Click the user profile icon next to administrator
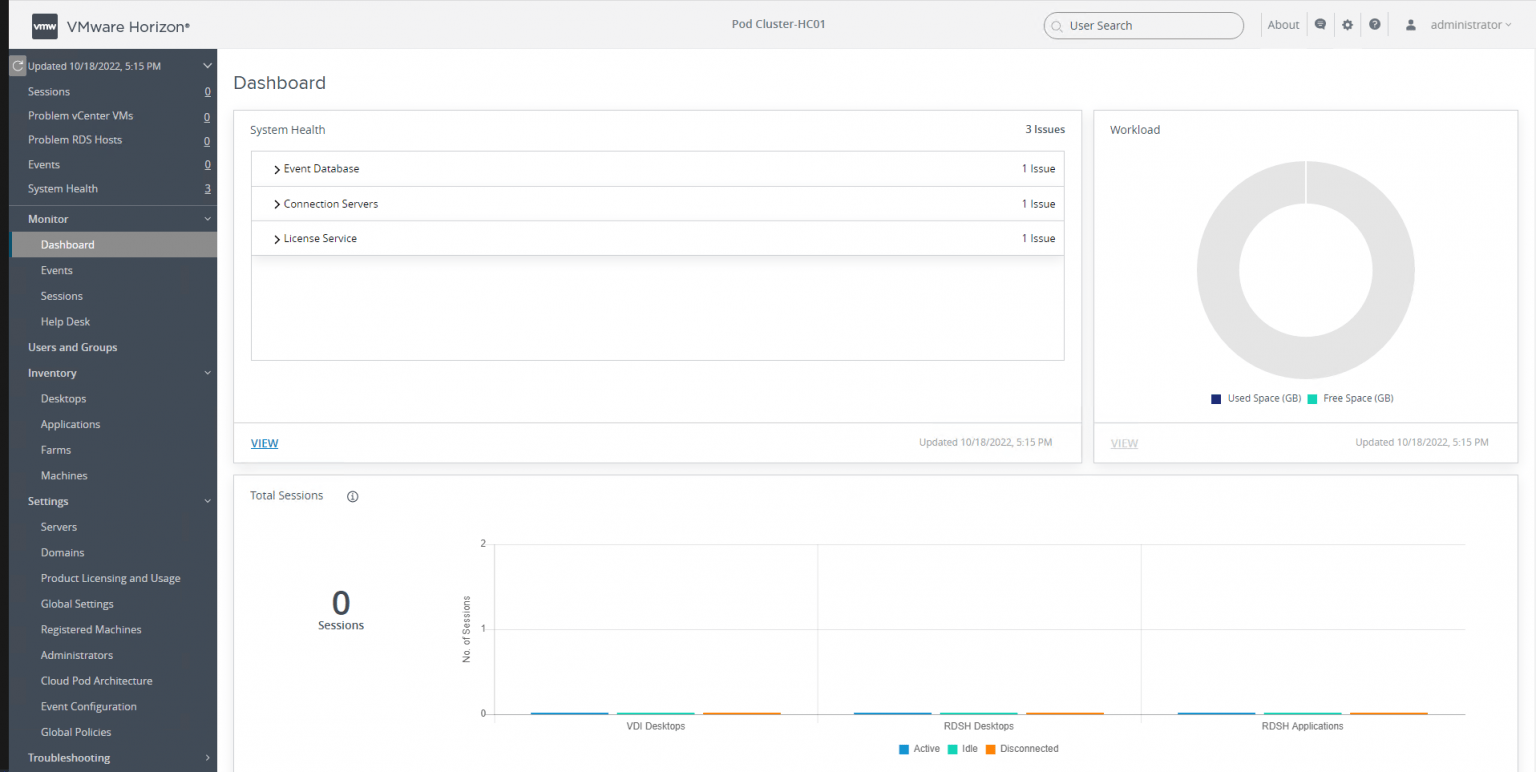Image resolution: width=1536 pixels, height=772 pixels. (x=1410, y=24)
